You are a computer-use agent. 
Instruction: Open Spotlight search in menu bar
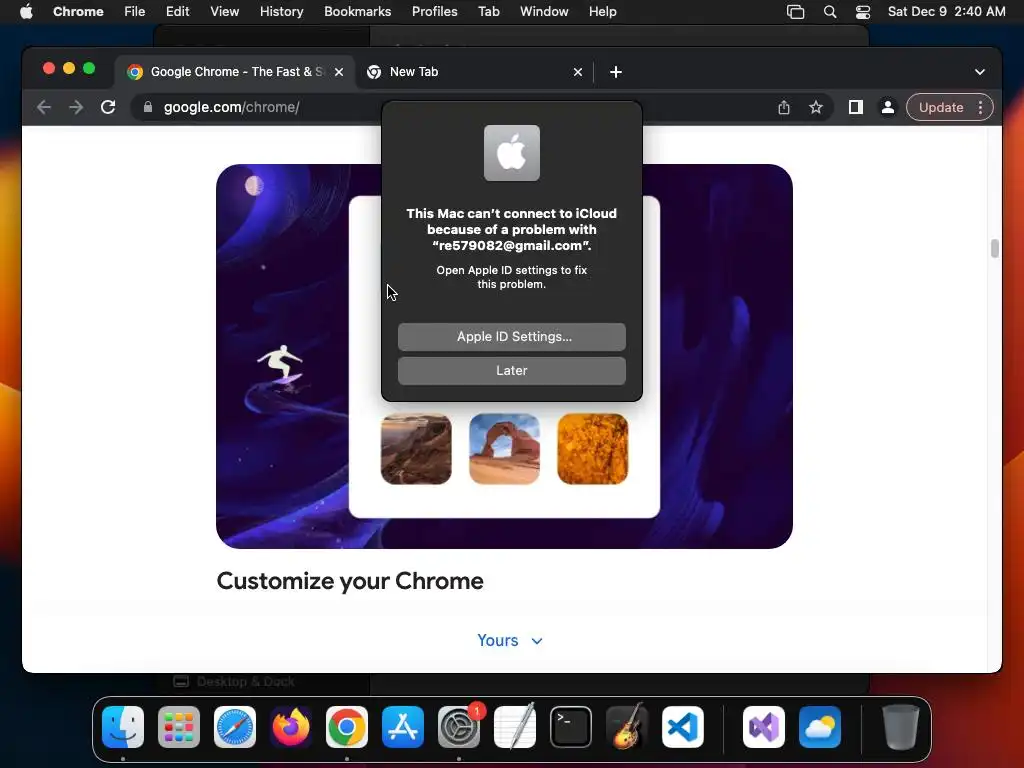(x=829, y=12)
